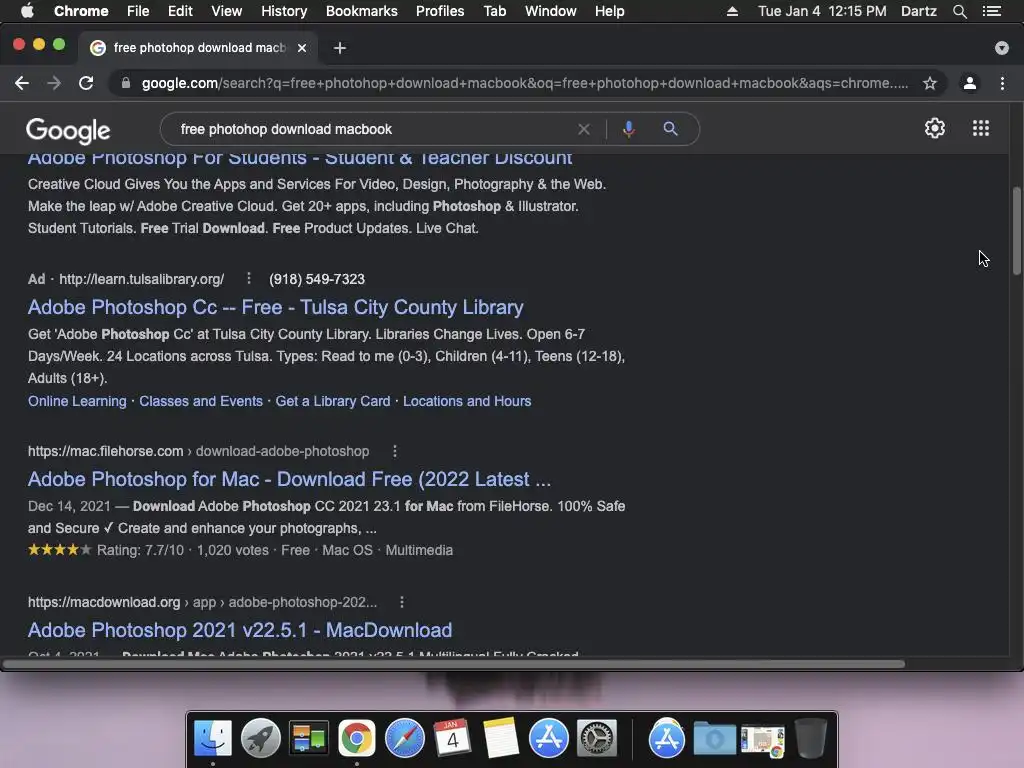Image resolution: width=1024 pixels, height=768 pixels.
Task: Launch Launchpad from the Dock
Action: pyautogui.click(x=261, y=738)
